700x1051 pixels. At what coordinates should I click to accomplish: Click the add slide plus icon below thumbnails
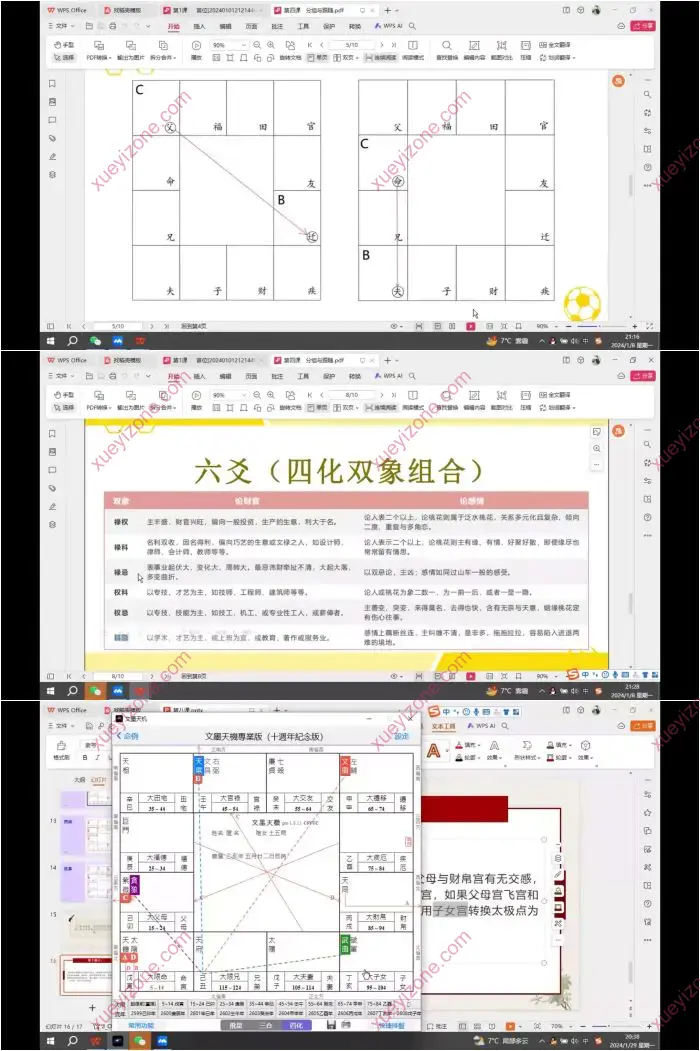click(x=92, y=1007)
